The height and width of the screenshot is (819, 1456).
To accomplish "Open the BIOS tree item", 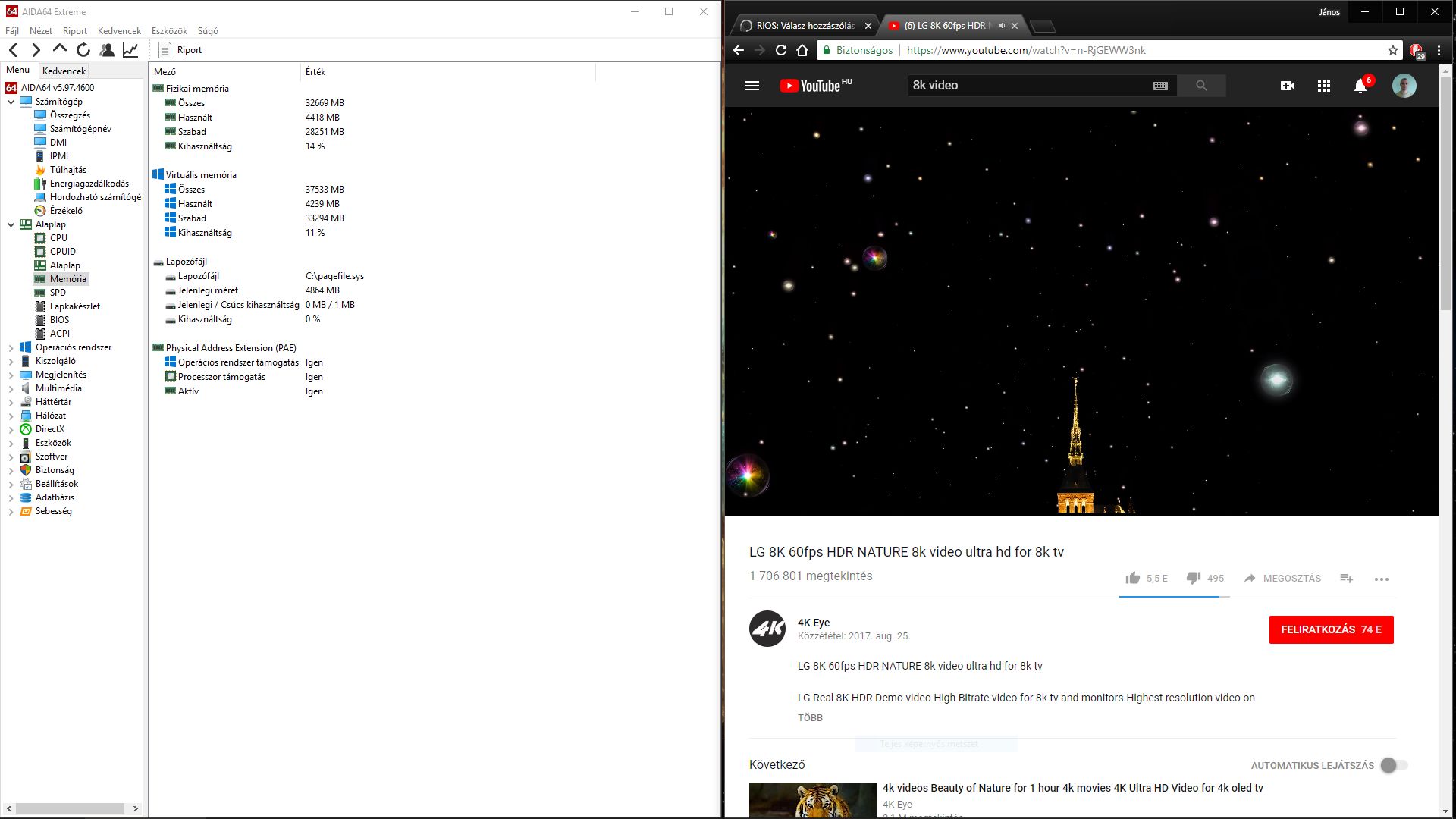I will [x=59, y=320].
